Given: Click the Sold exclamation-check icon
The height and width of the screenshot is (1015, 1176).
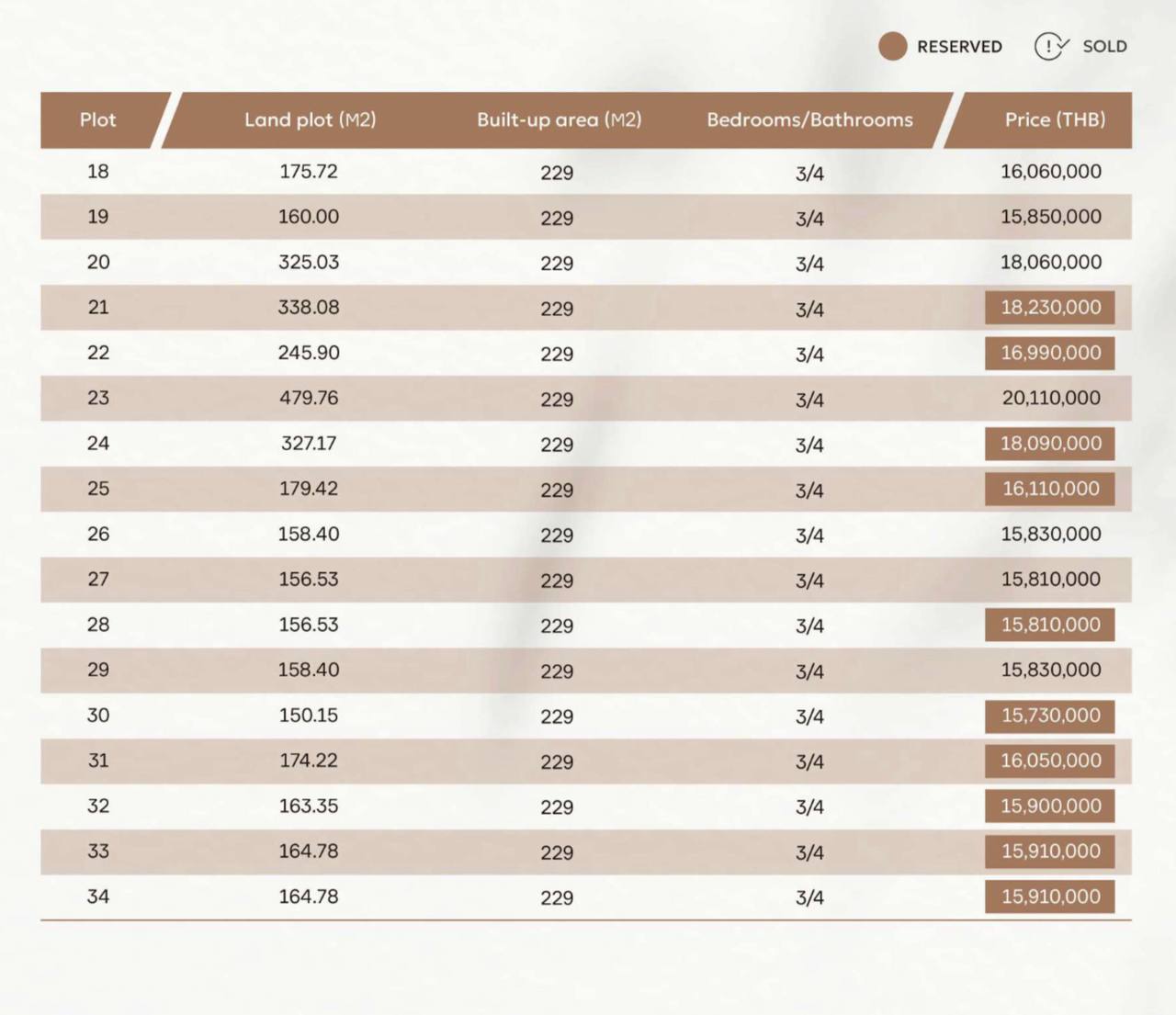Looking at the screenshot, I should pos(1051,46).
